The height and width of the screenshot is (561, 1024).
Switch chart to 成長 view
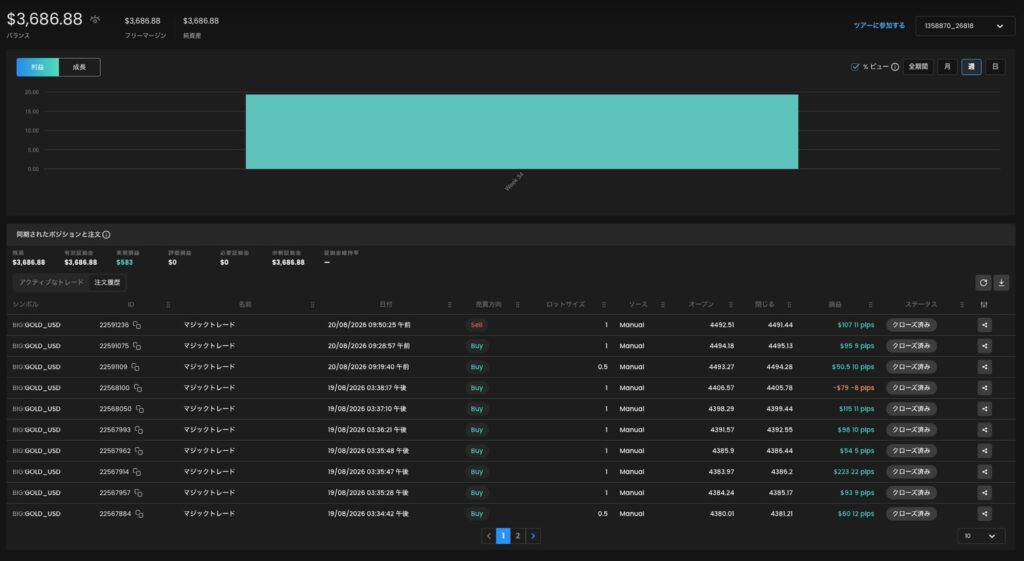click(x=79, y=67)
